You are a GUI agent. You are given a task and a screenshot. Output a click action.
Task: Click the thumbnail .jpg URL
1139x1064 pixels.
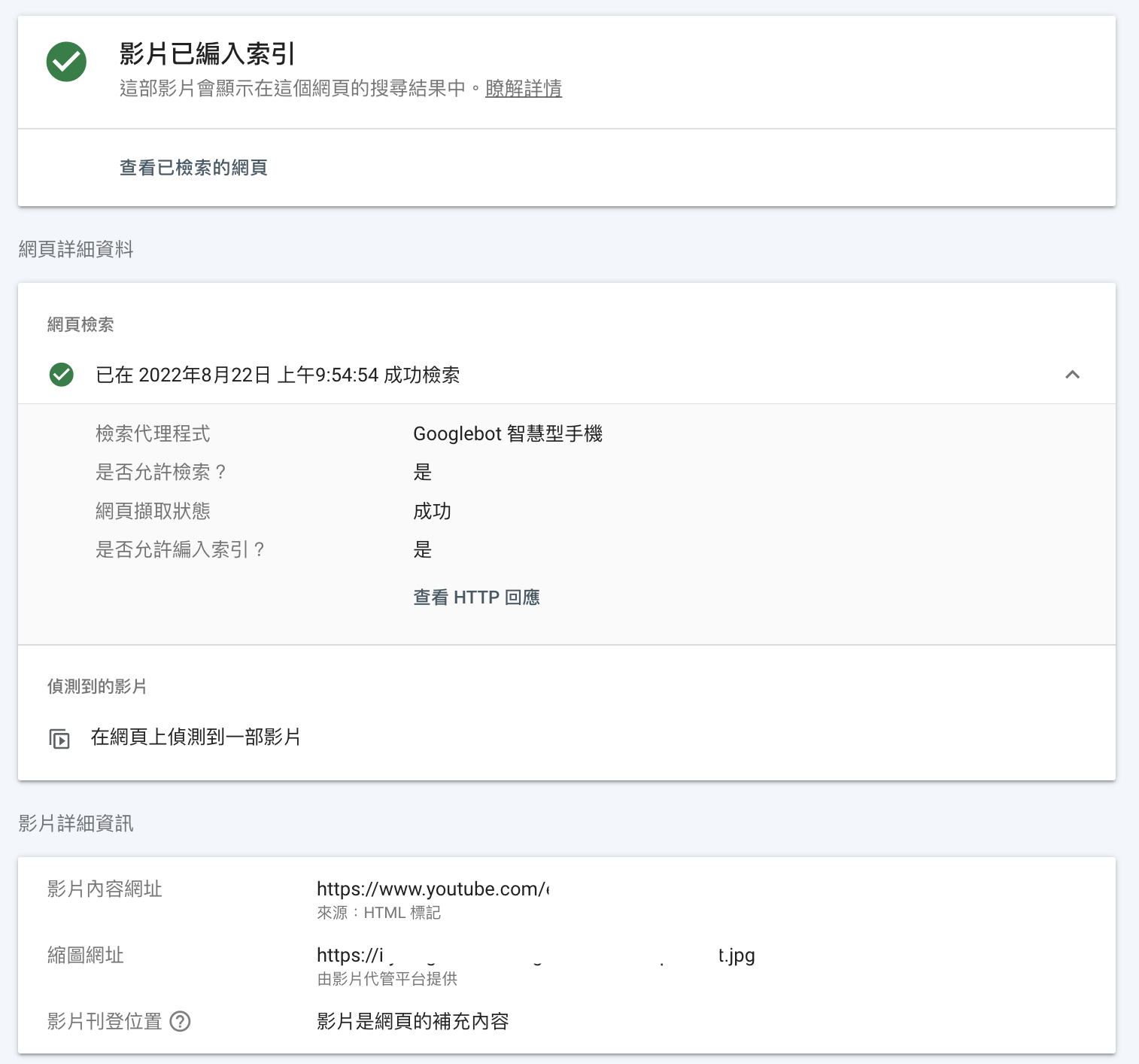pyautogui.click(x=534, y=956)
